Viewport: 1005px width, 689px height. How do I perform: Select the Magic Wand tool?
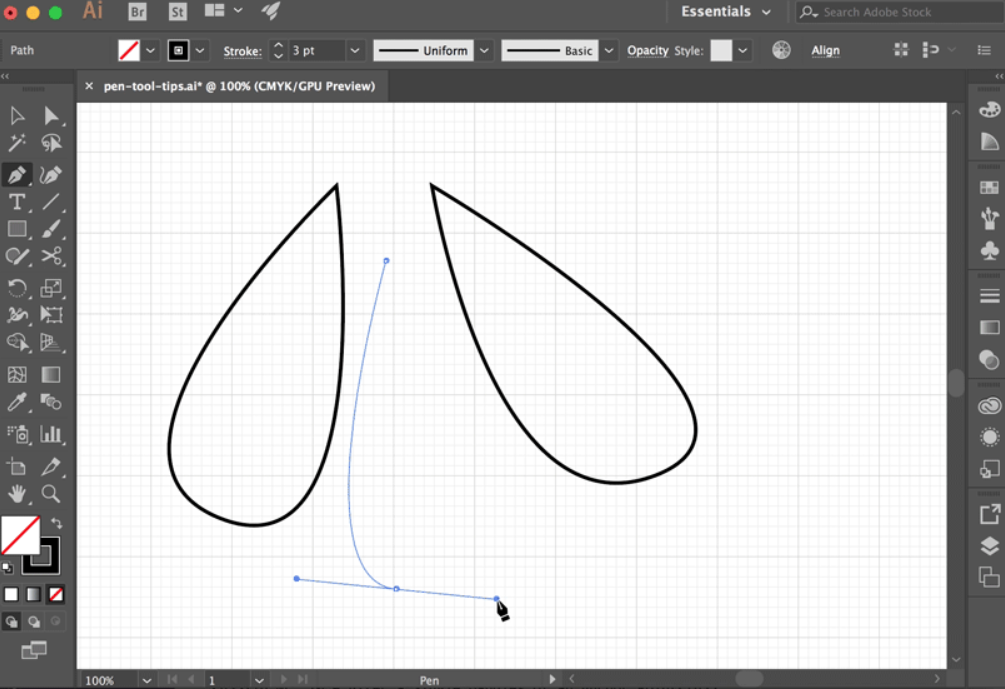point(17,144)
